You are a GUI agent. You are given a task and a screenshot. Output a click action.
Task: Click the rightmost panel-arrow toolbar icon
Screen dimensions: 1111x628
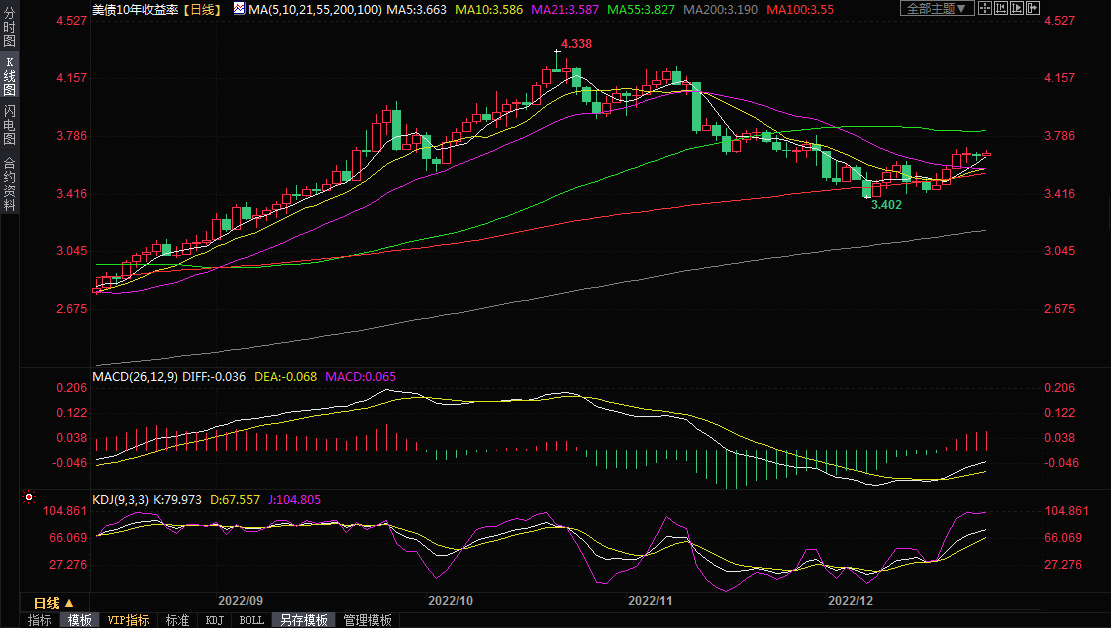[x=1035, y=9]
